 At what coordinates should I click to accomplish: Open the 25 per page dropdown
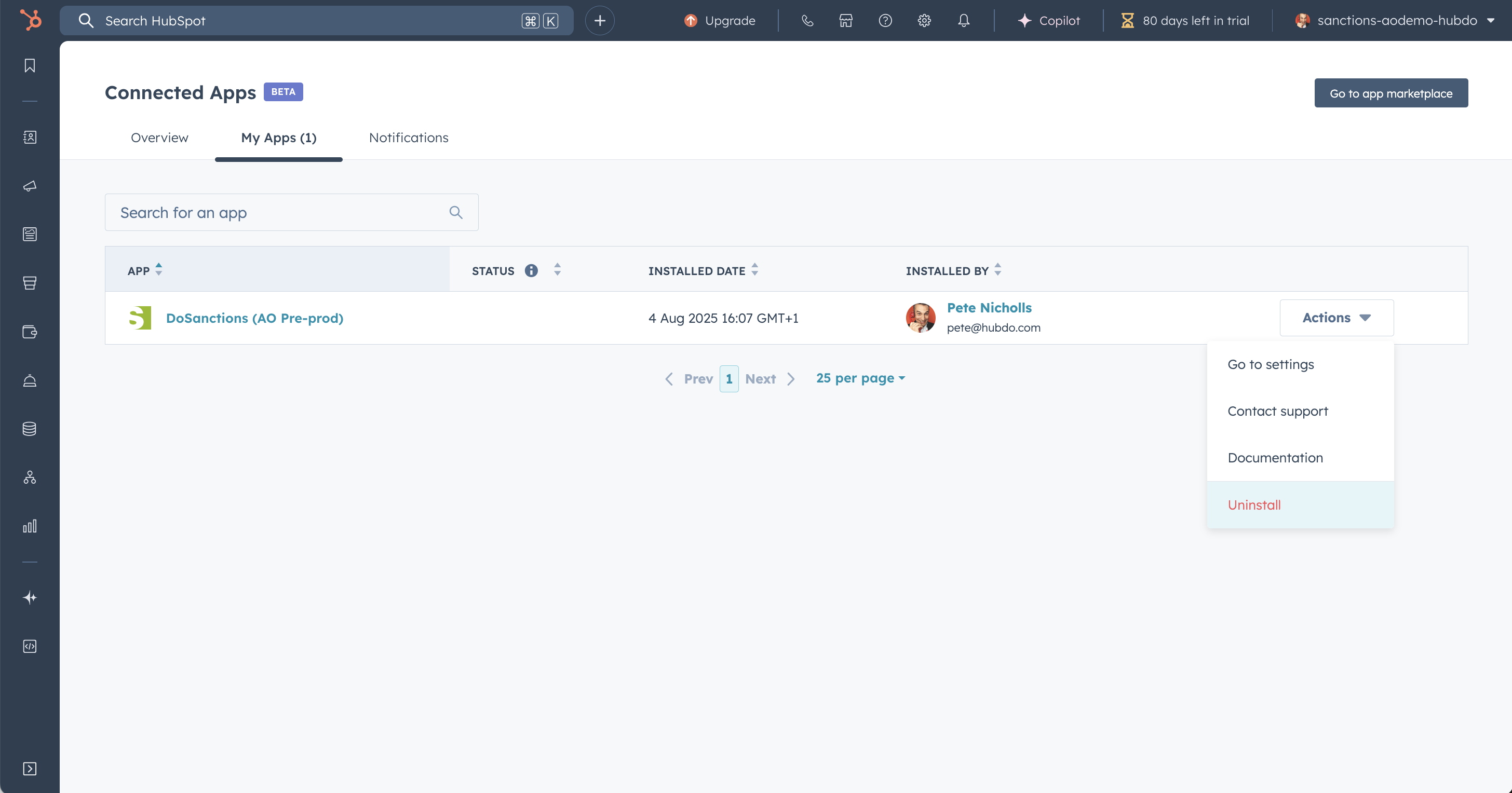(x=860, y=378)
